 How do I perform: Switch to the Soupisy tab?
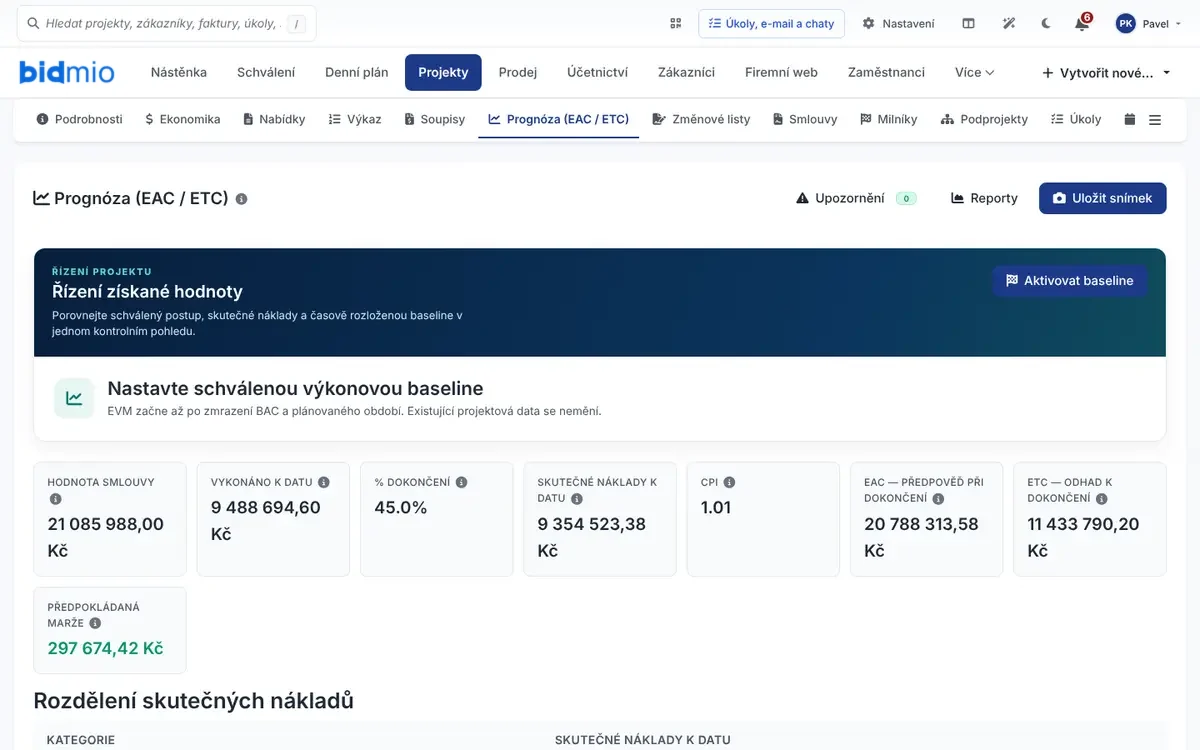point(435,119)
